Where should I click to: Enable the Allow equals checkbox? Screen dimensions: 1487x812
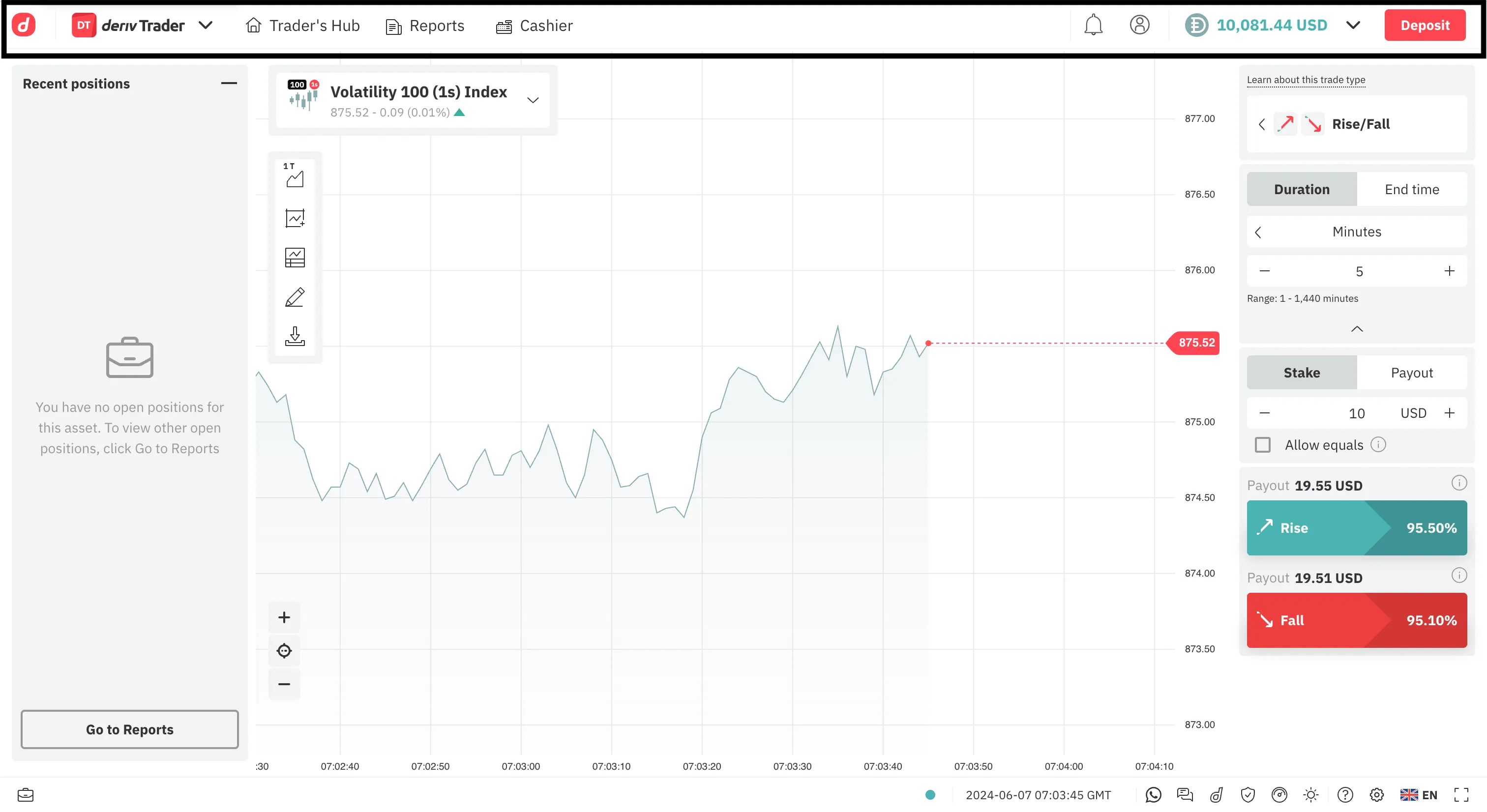pos(1262,445)
